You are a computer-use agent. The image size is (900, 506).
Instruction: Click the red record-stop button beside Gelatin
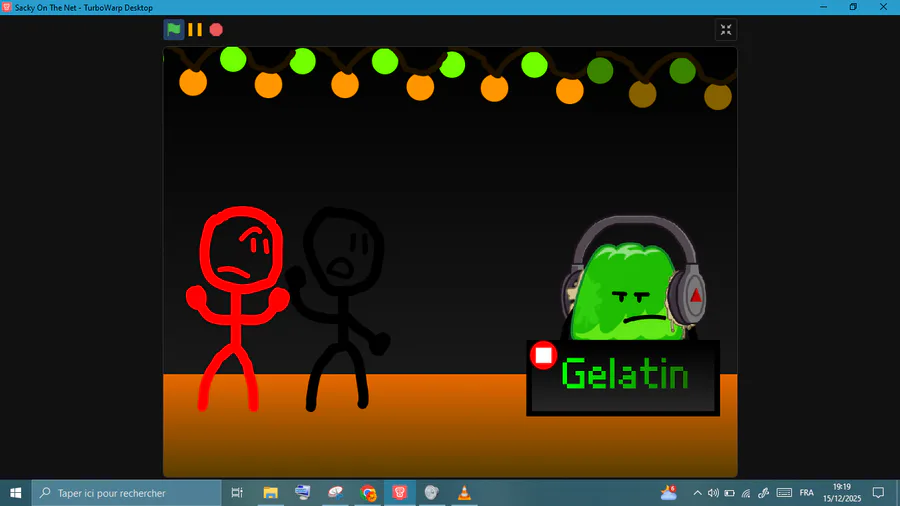tap(544, 356)
